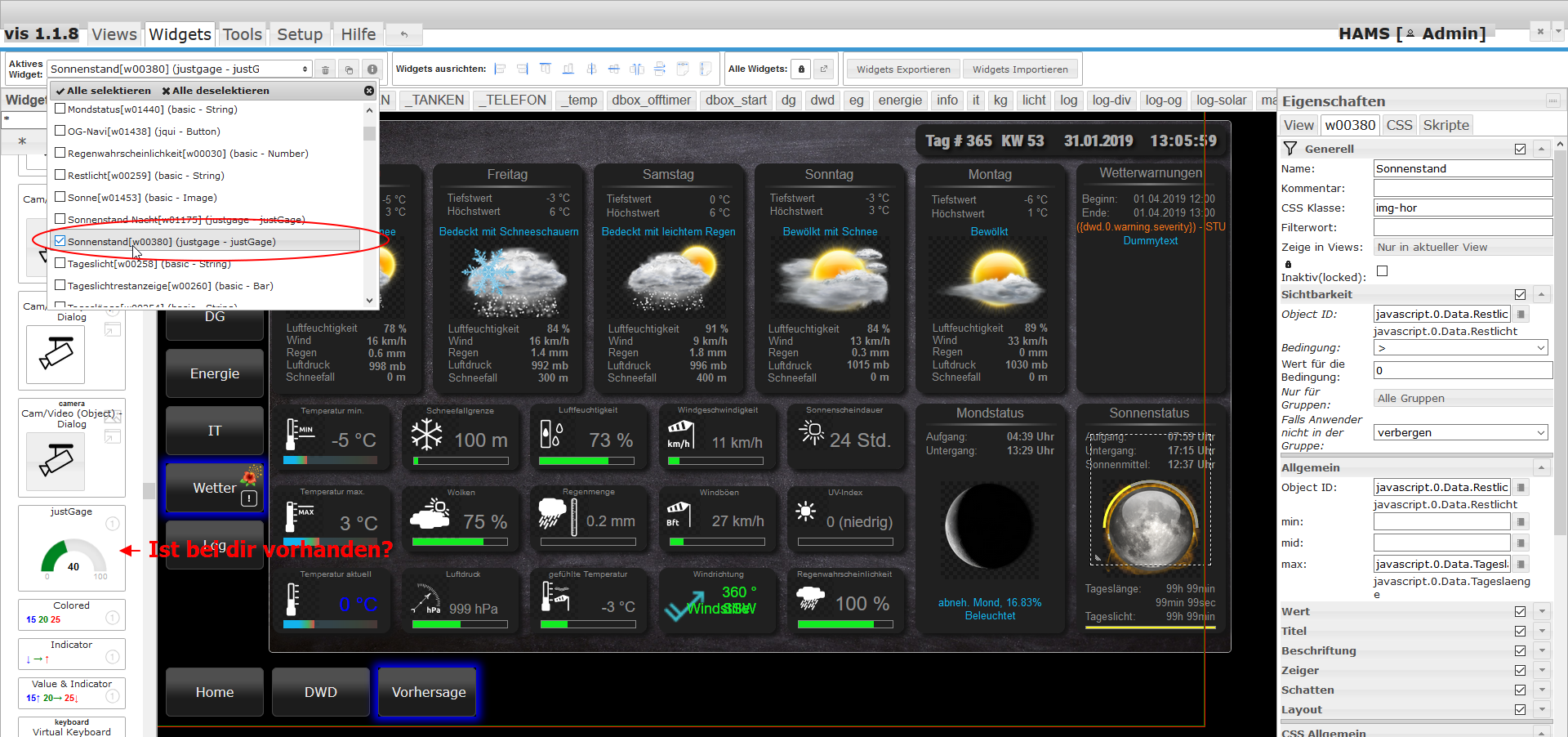The image size is (1568, 737).
Task: Open the Alle Gruppen selector
Action: click(1463, 398)
